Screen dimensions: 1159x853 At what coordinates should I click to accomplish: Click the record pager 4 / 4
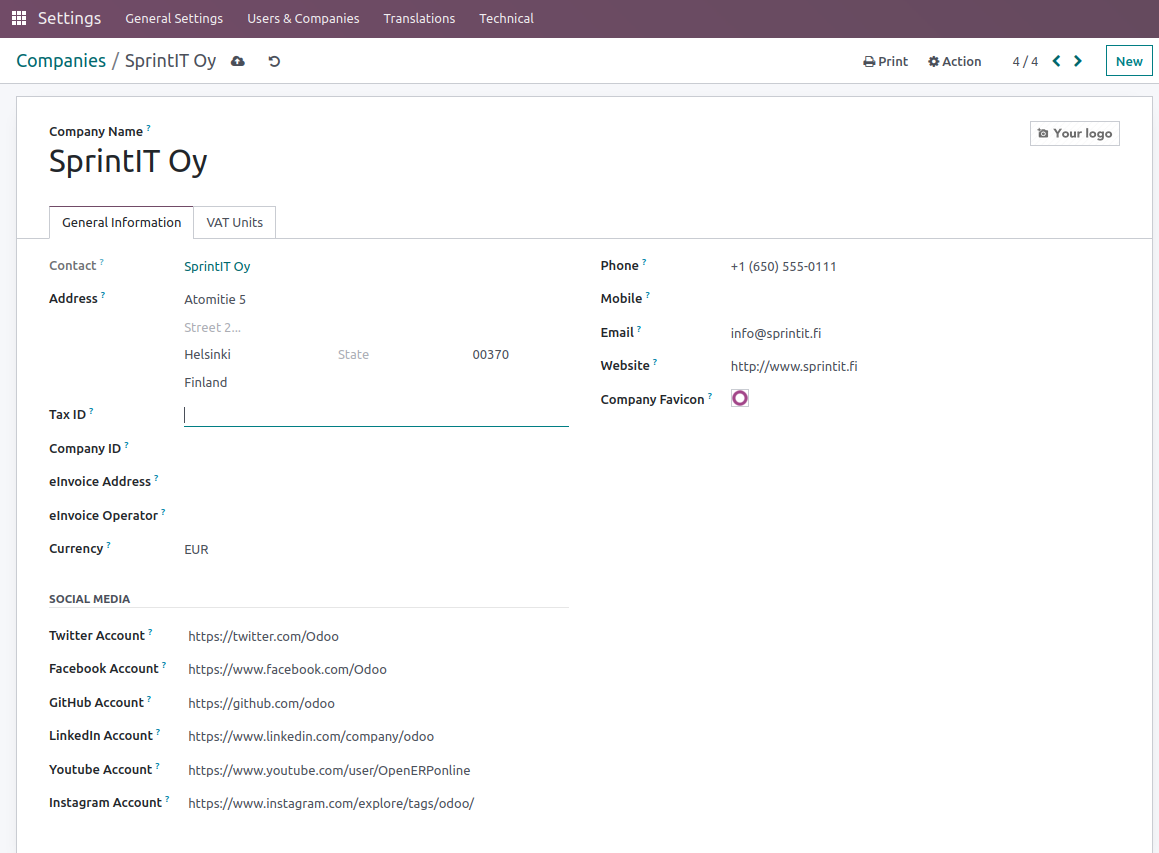click(1025, 61)
